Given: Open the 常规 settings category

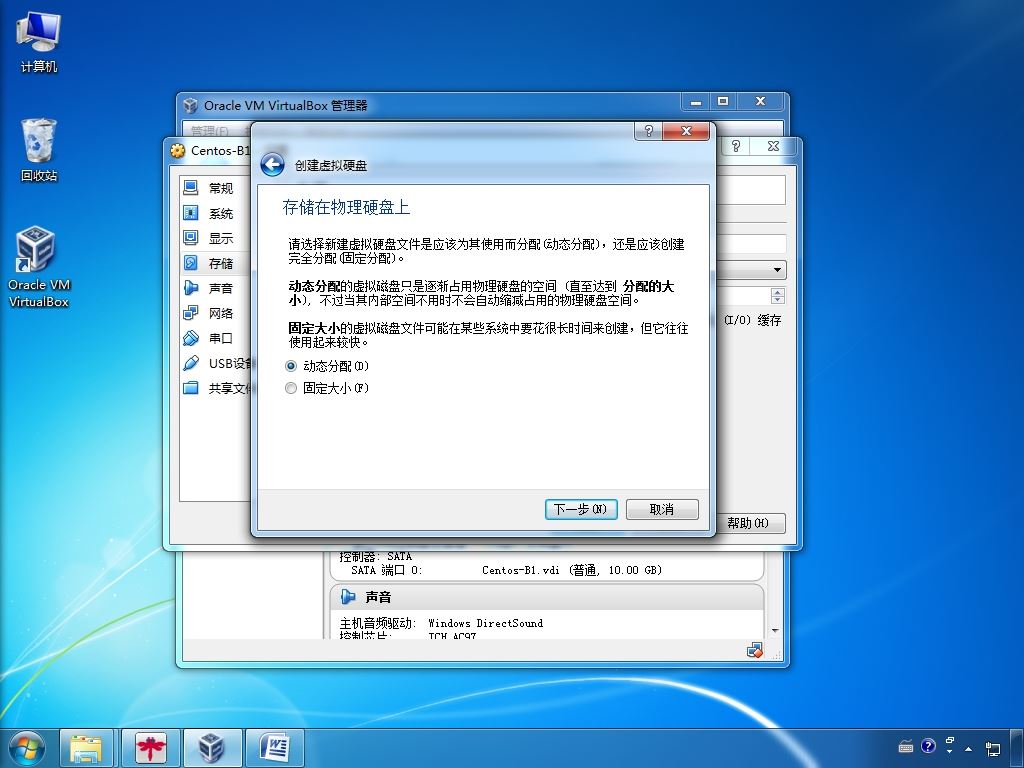Looking at the screenshot, I should pos(214,188).
